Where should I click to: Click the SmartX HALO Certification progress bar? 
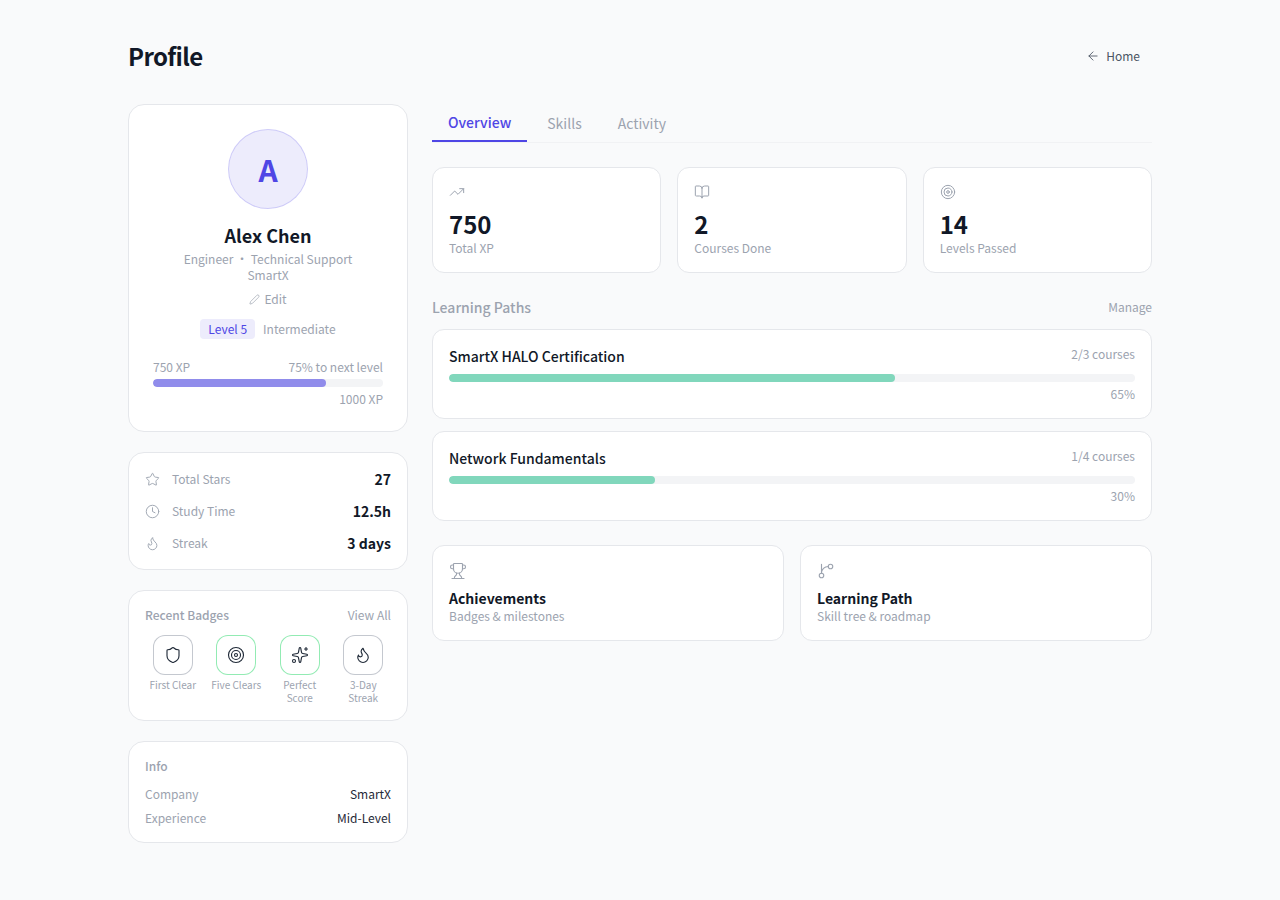pyautogui.click(x=791, y=378)
